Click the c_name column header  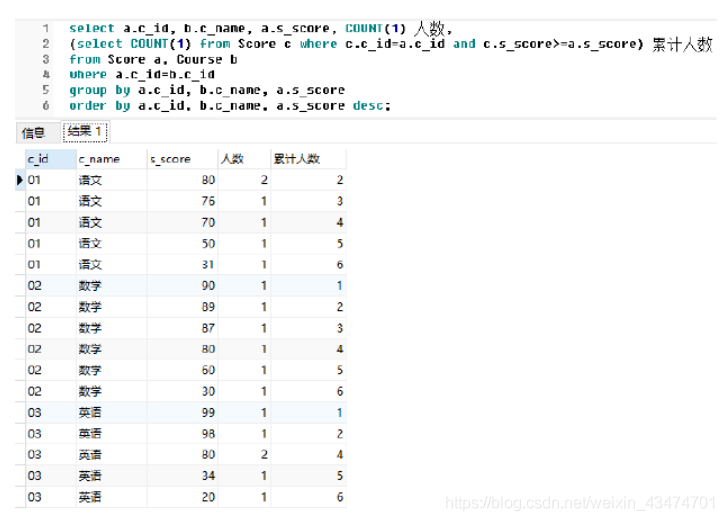[111, 159]
